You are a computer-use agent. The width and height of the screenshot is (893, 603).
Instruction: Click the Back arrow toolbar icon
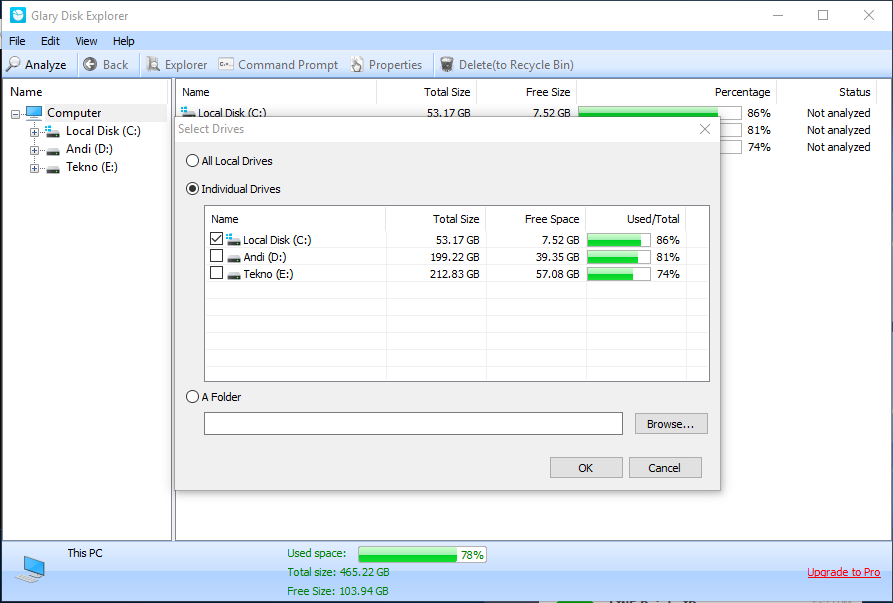(90, 65)
